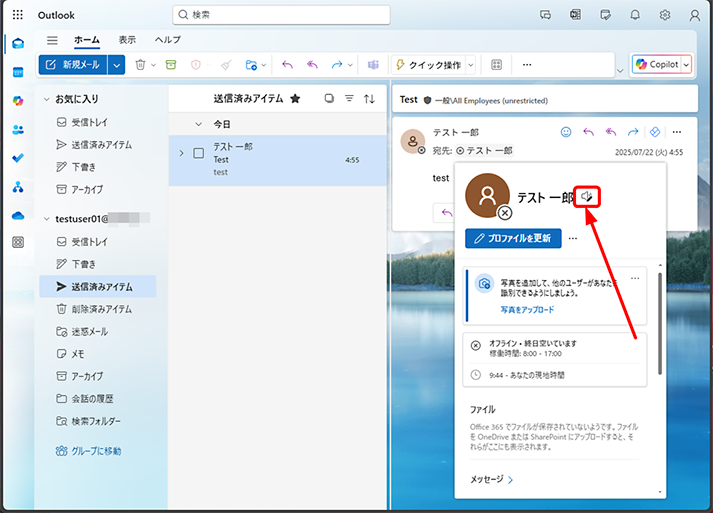
Task: Click the archive icon in toolbar
Action: pos(171,65)
